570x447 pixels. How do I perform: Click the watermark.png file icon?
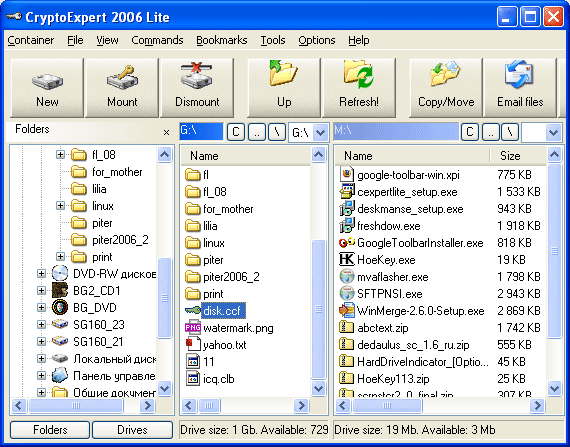click(193, 328)
